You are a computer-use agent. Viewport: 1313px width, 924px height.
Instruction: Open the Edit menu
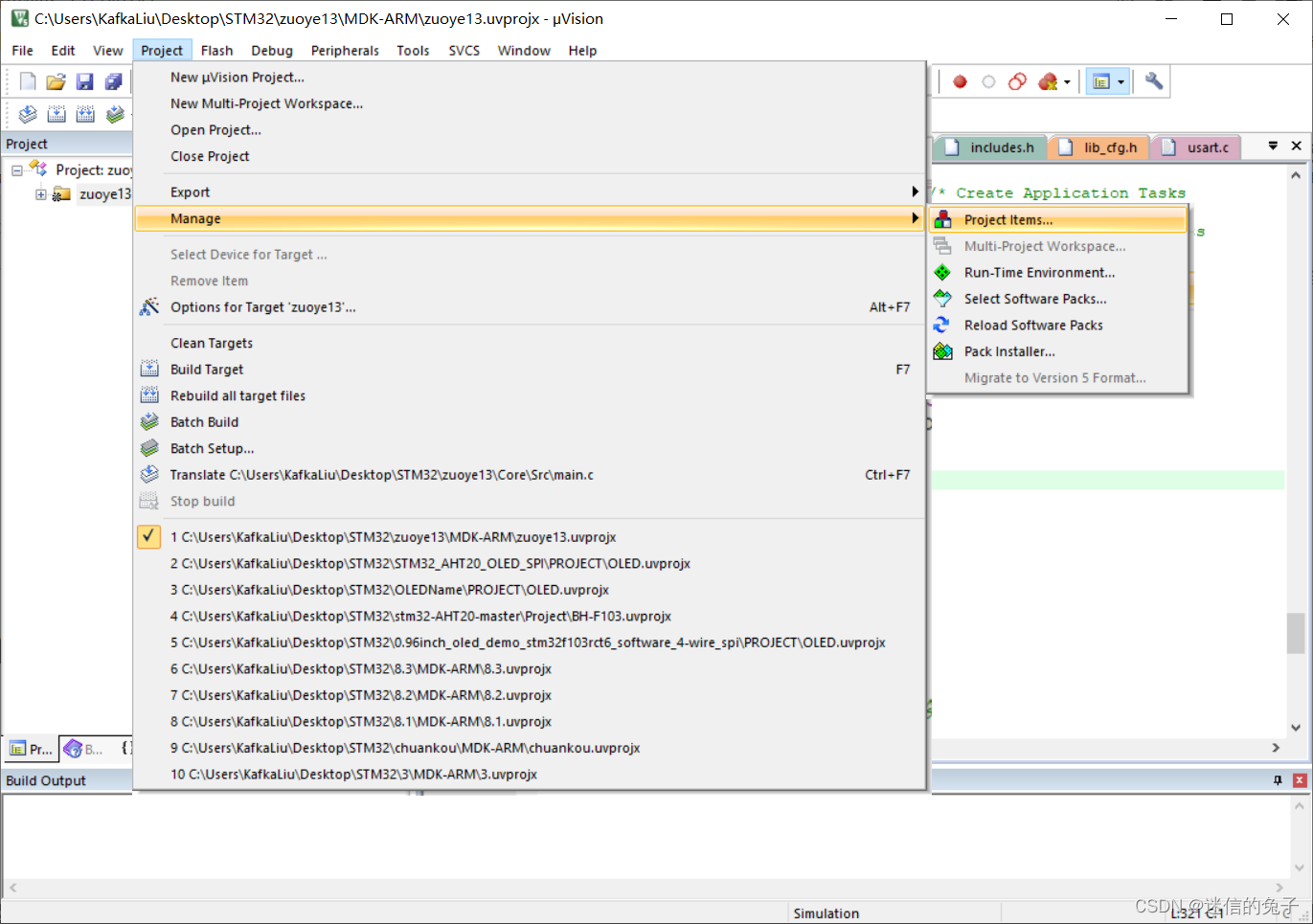click(63, 51)
